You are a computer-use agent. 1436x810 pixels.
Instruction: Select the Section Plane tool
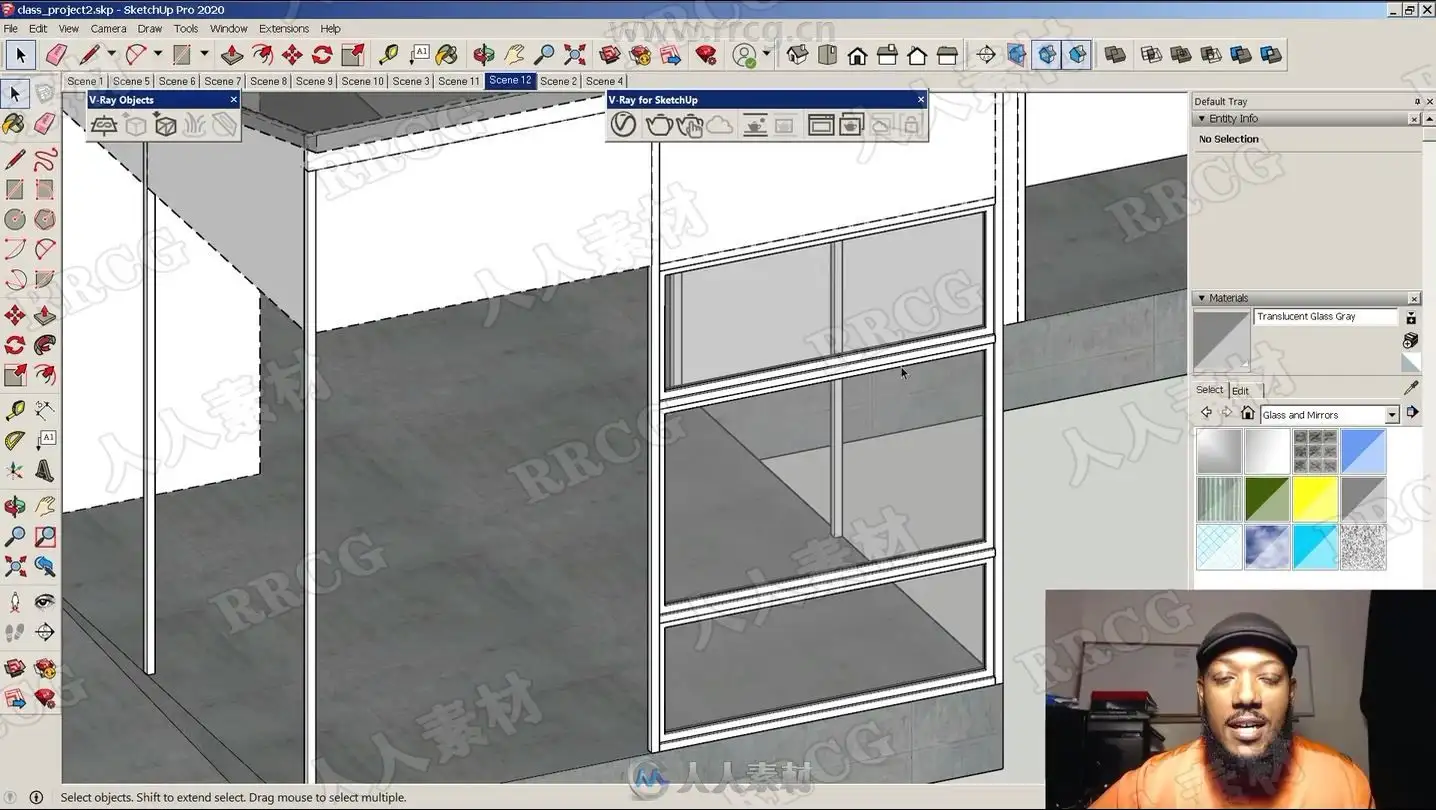click(x=45, y=632)
